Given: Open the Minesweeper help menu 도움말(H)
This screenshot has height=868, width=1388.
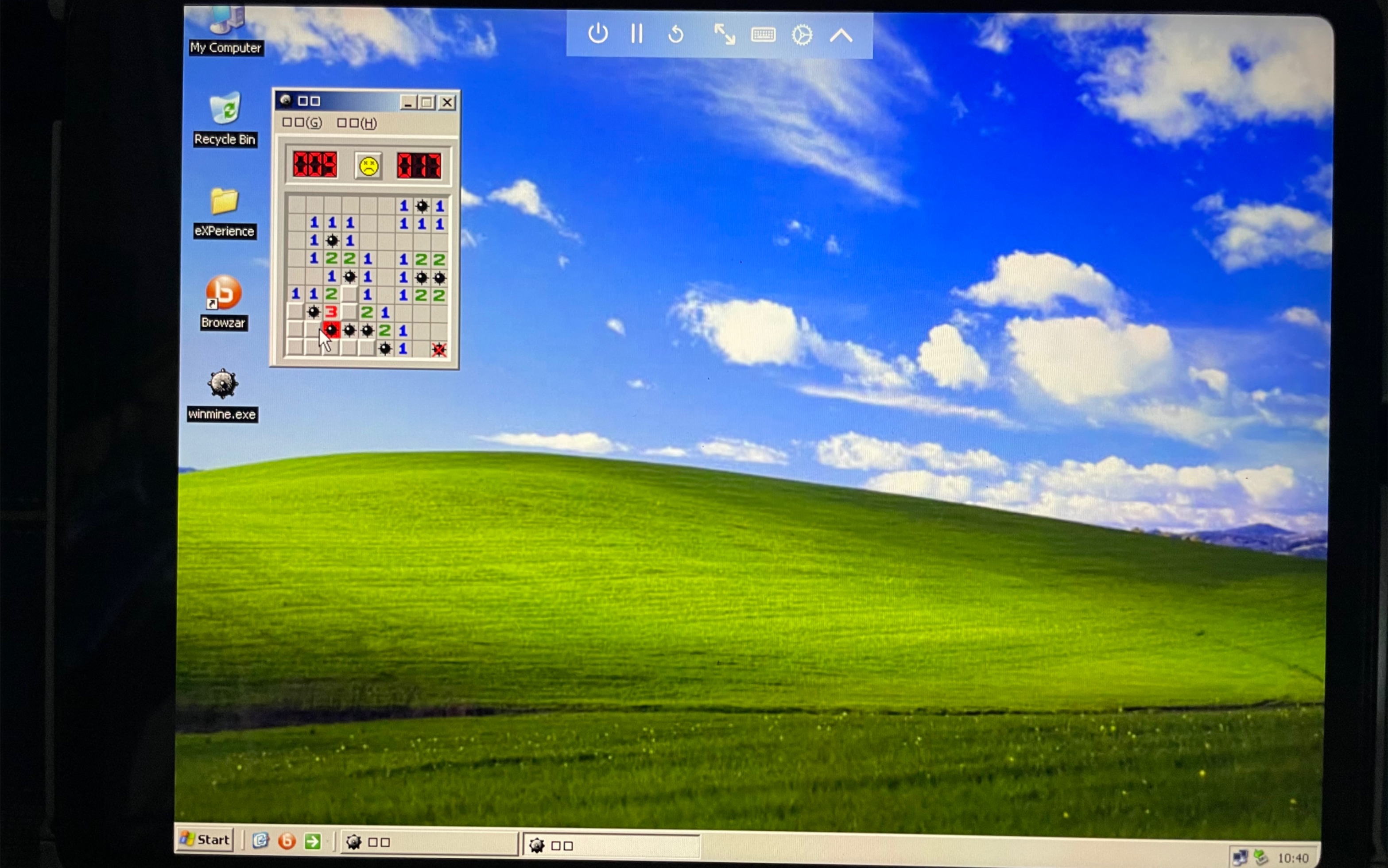Looking at the screenshot, I should click(x=356, y=122).
